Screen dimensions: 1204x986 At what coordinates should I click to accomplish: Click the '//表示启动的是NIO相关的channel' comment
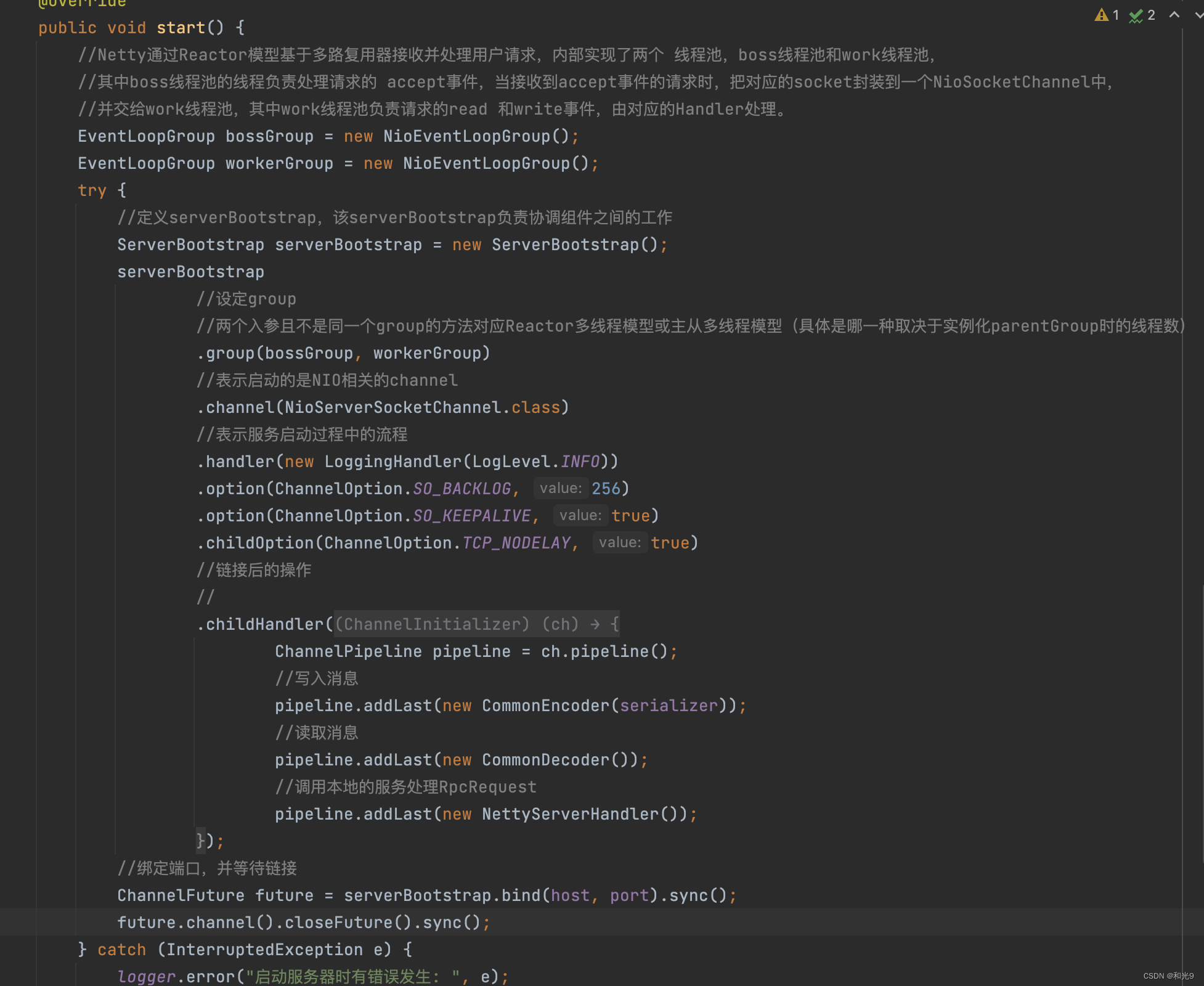pos(327,380)
